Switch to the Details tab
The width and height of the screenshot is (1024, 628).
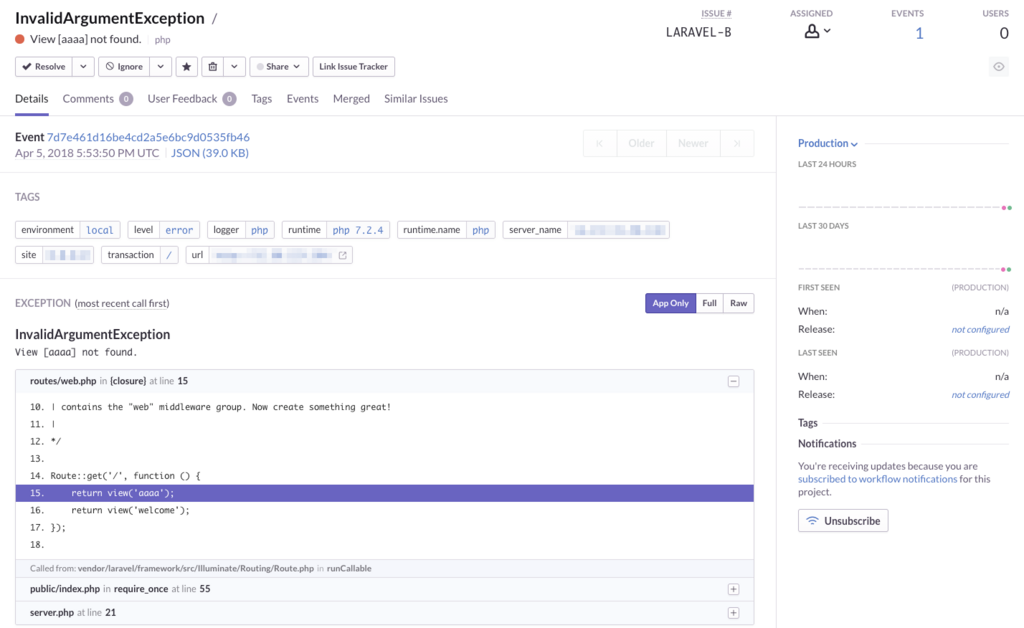pos(31,99)
